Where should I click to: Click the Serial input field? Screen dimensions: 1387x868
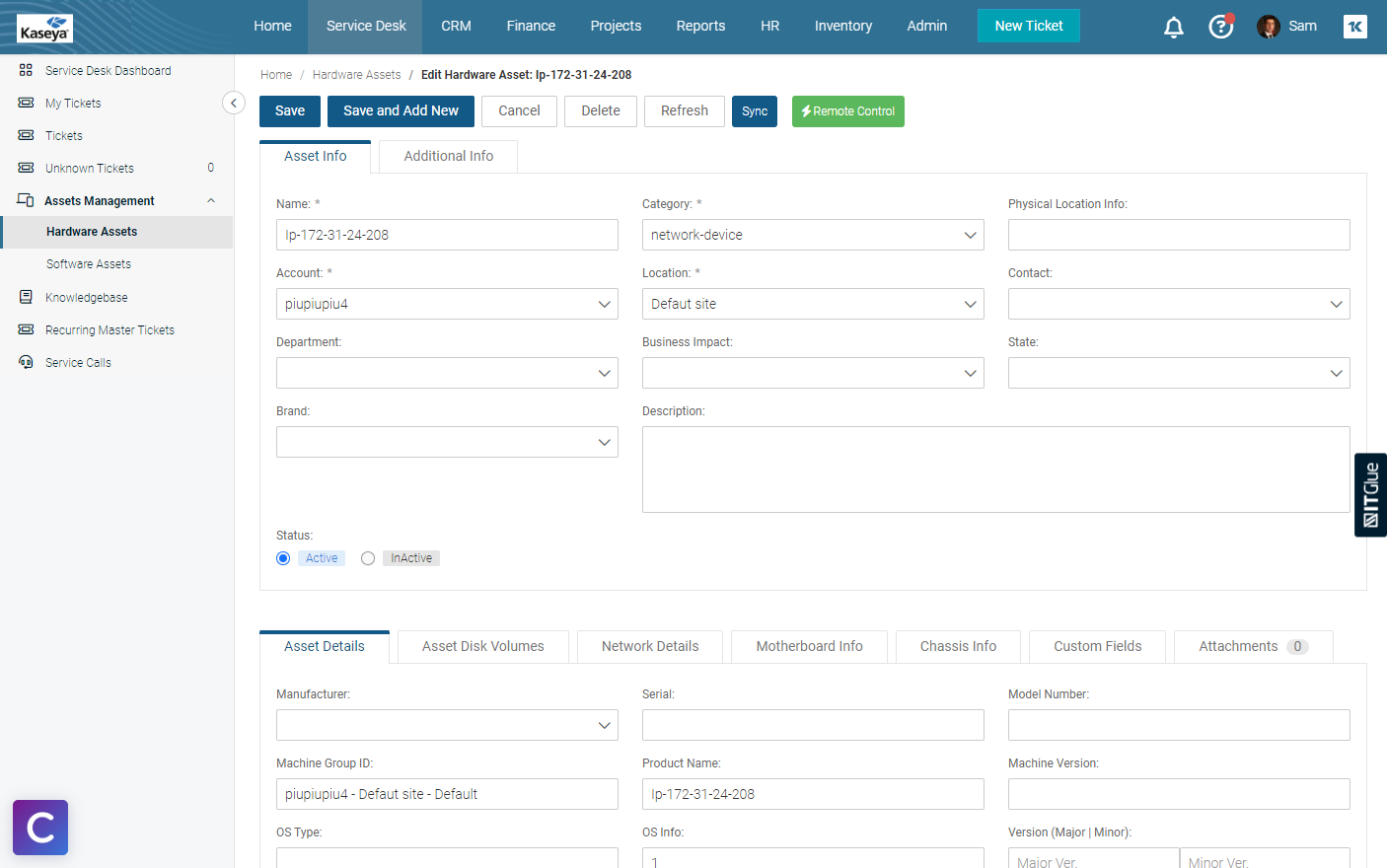coord(812,725)
